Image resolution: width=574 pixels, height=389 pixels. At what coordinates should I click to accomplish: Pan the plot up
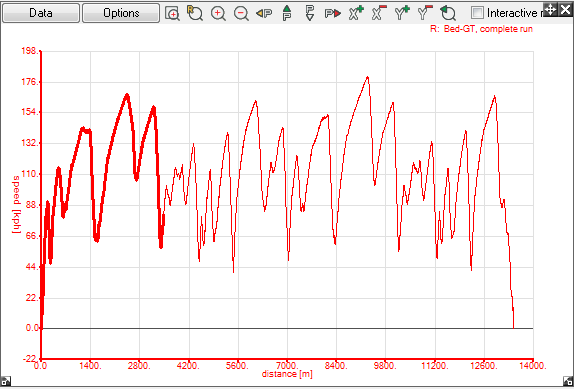[x=287, y=13]
